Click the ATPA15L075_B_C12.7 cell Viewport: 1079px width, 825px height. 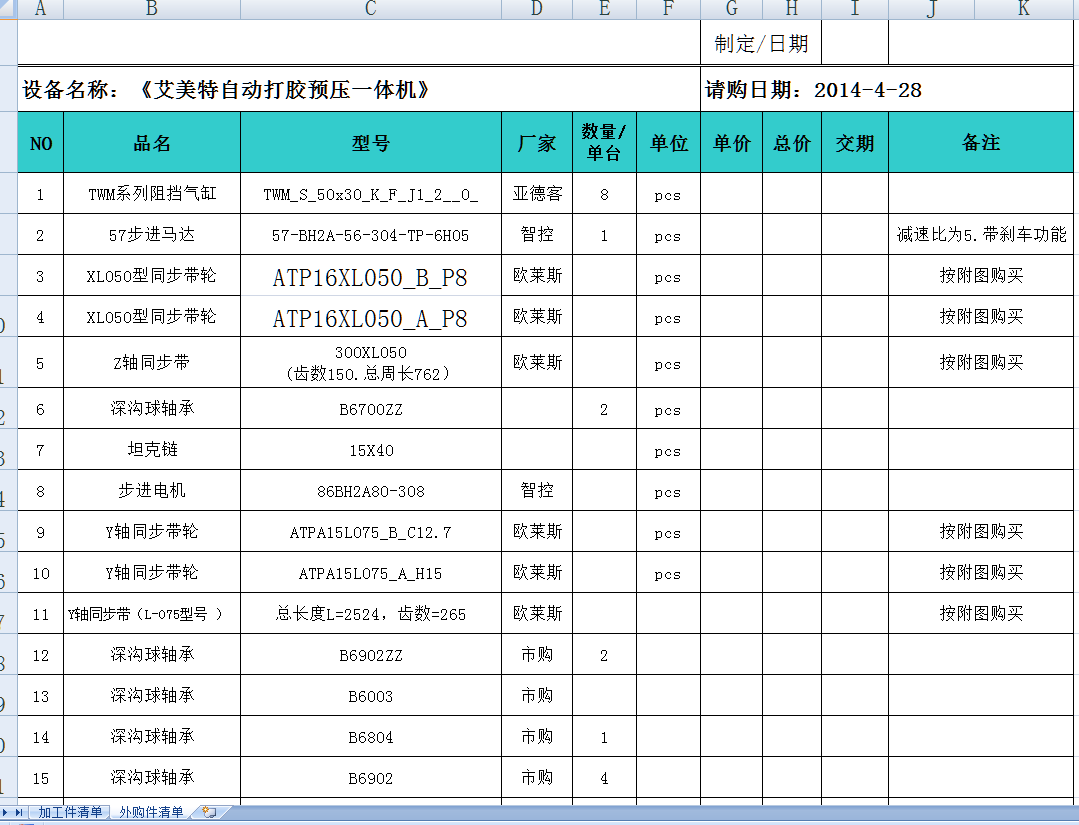[371, 532]
